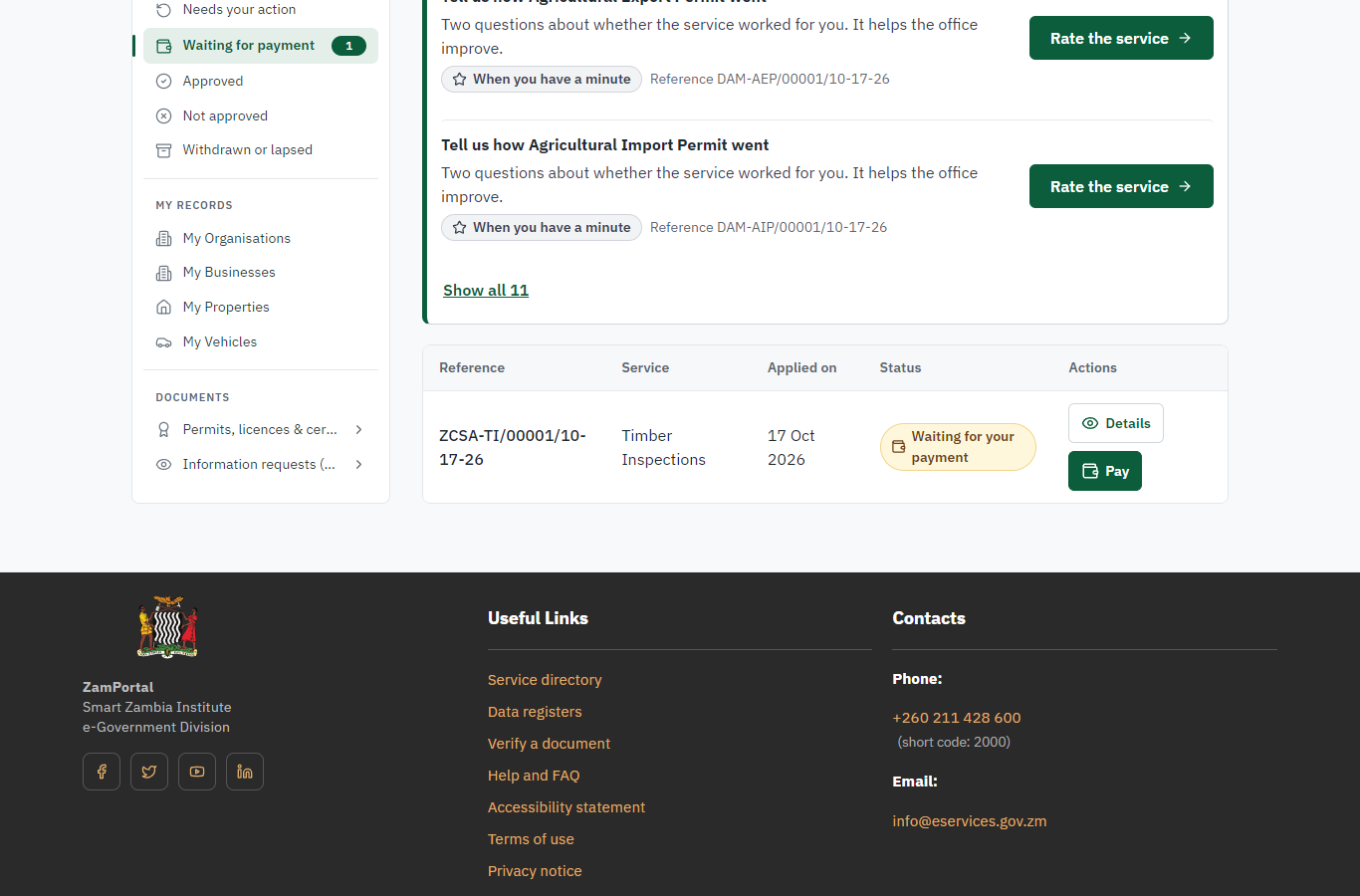Open LinkedIn social icon in footer
Image resolution: width=1360 pixels, height=896 pixels.
(245, 772)
